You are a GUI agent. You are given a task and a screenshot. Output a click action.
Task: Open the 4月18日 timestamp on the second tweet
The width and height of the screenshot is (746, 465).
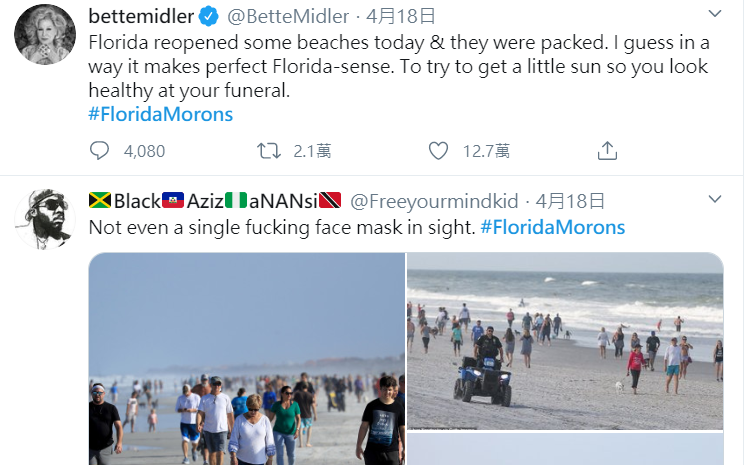570,201
